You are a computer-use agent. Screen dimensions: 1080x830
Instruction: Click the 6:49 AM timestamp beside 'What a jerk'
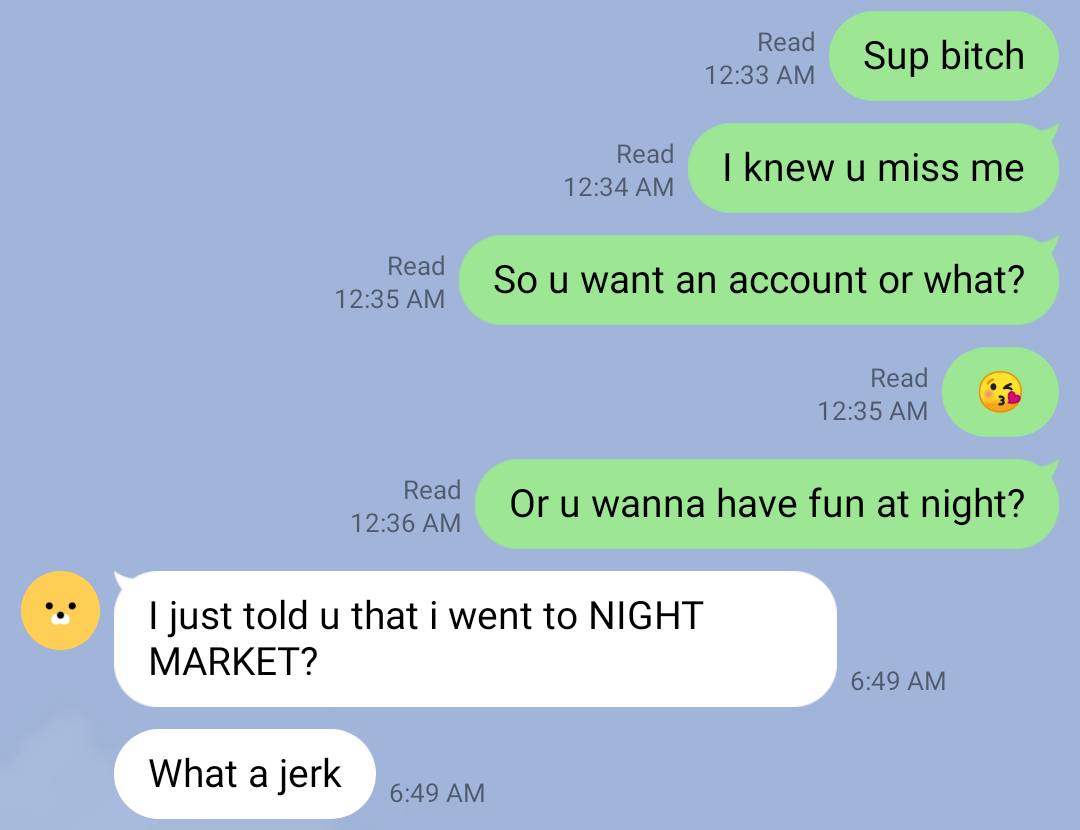click(x=437, y=793)
